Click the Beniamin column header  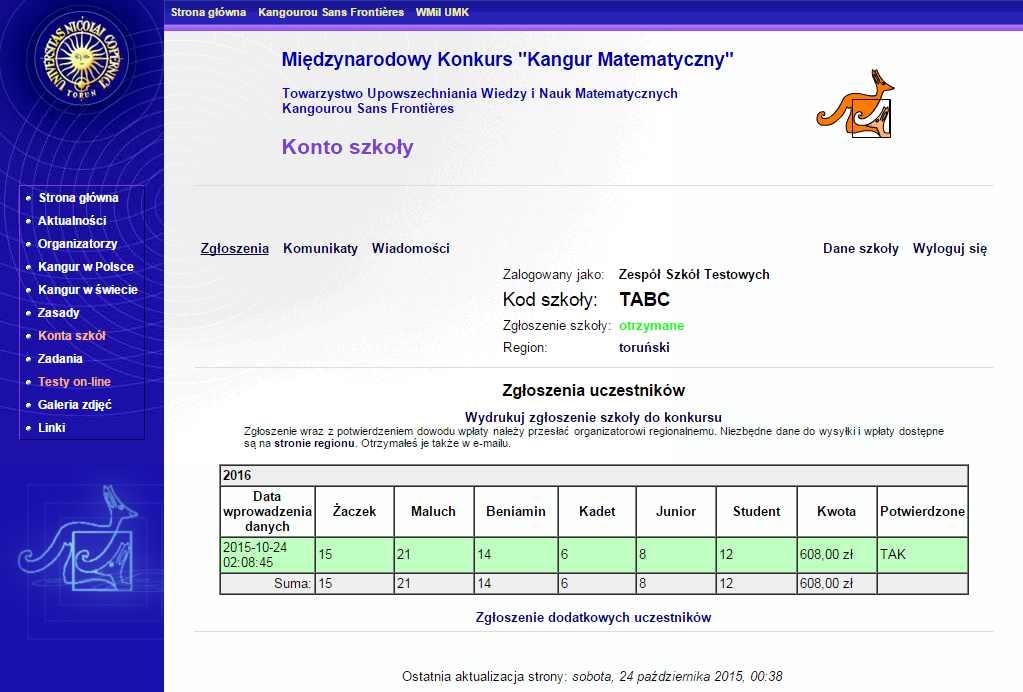click(x=515, y=511)
